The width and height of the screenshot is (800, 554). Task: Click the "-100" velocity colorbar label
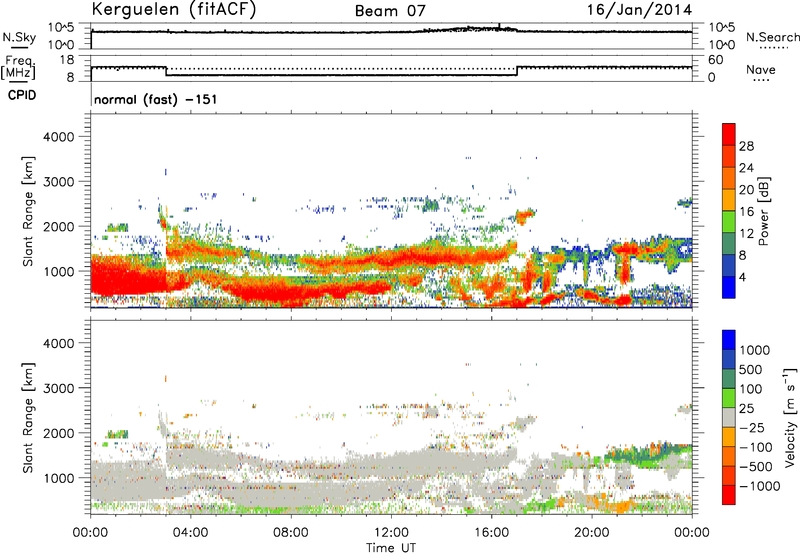(757, 447)
